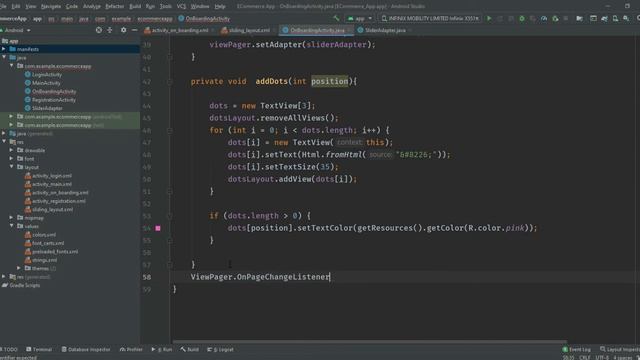The height and width of the screenshot is (360, 640).
Task: Open the SDK Manager icon
Action: click(x=626, y=18)
